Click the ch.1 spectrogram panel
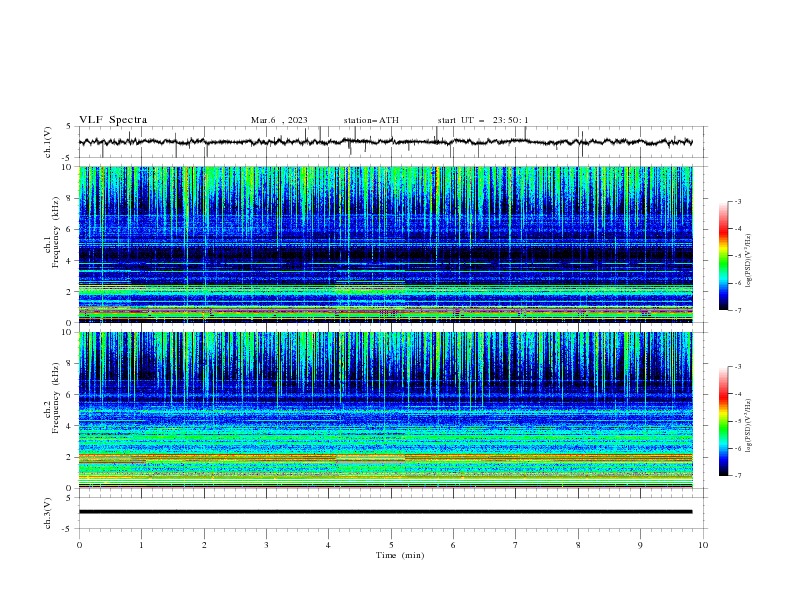 coord(385,244)
